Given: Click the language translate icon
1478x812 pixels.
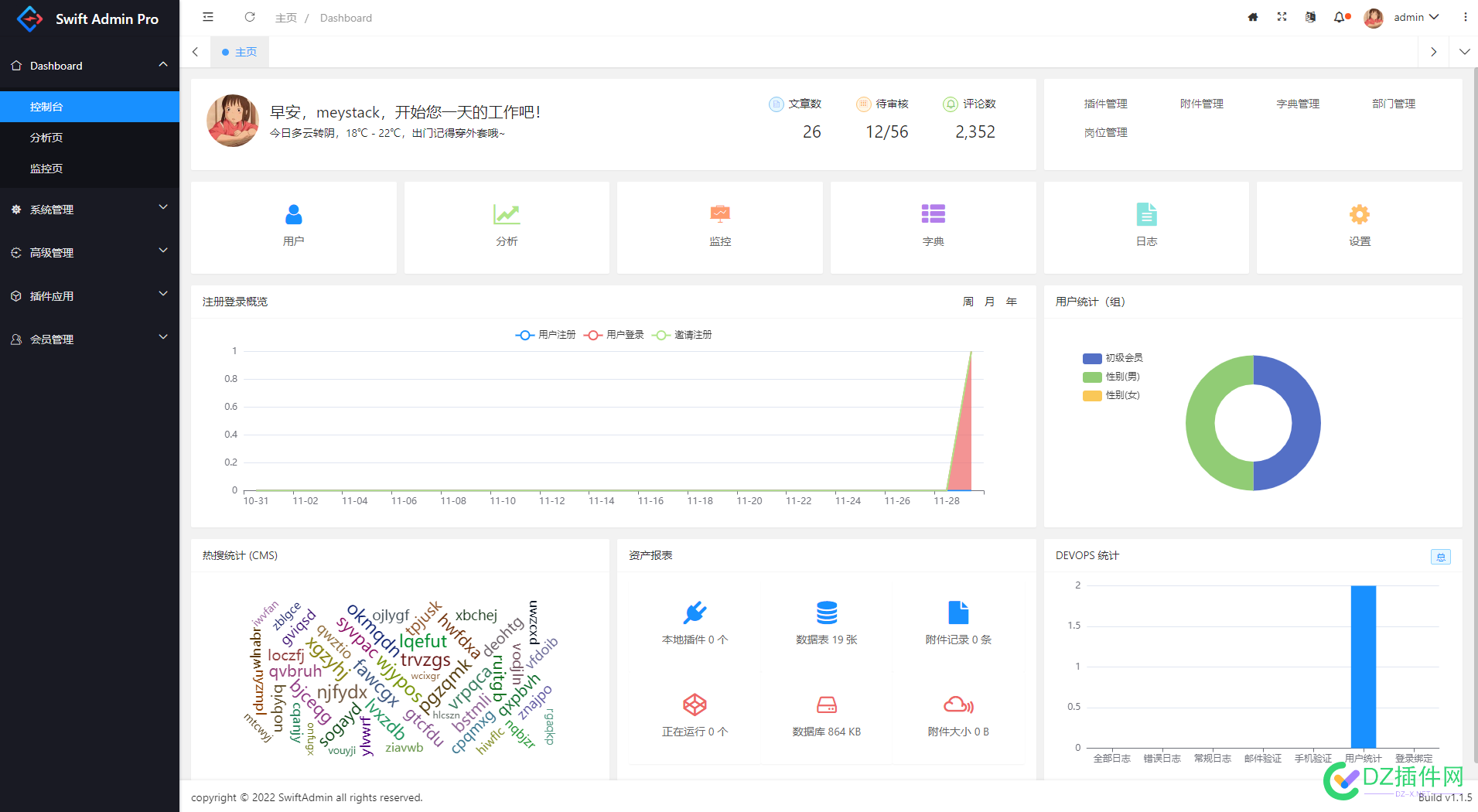Looking at the screenshot, I should [x=1310, y=17].
